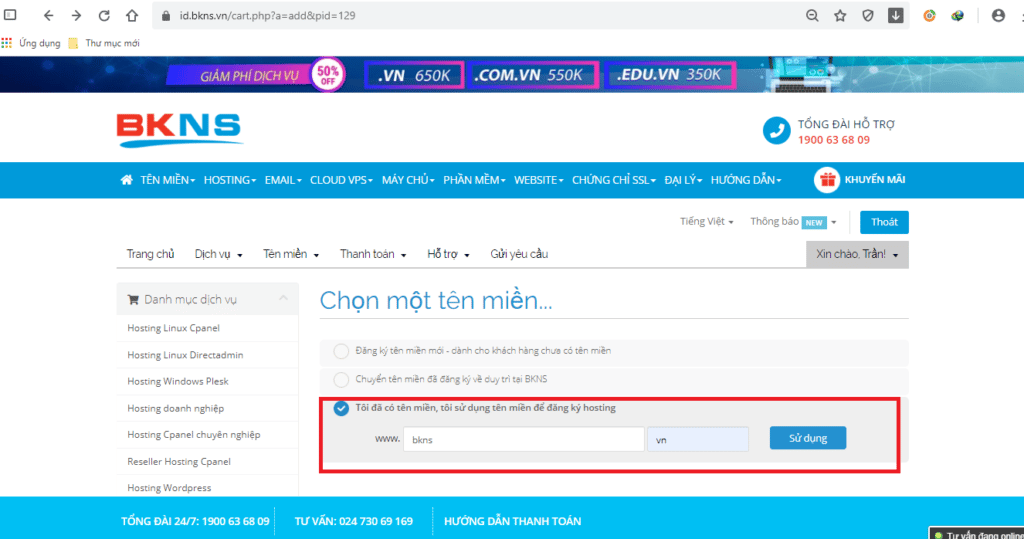Viewport: 1024px width, 539px height.
Task: Click the browser address bar URL
Action: tap(268, 16)
